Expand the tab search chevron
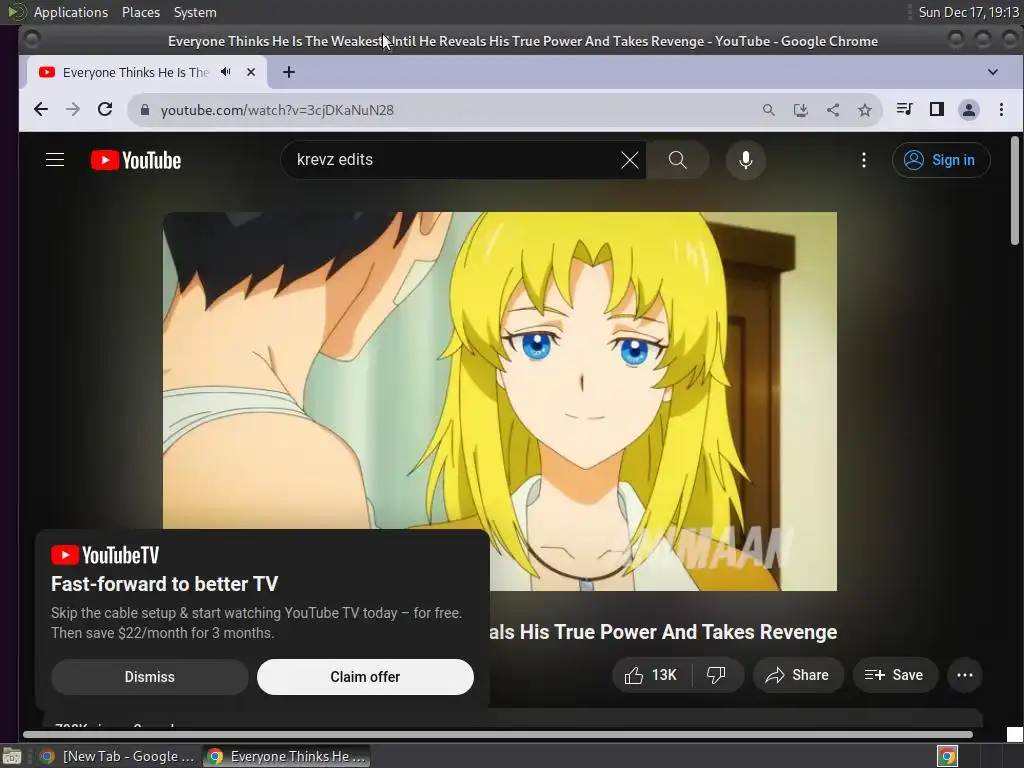The width and height of the screenshot is (1024, 768). (x=993, y=72)
